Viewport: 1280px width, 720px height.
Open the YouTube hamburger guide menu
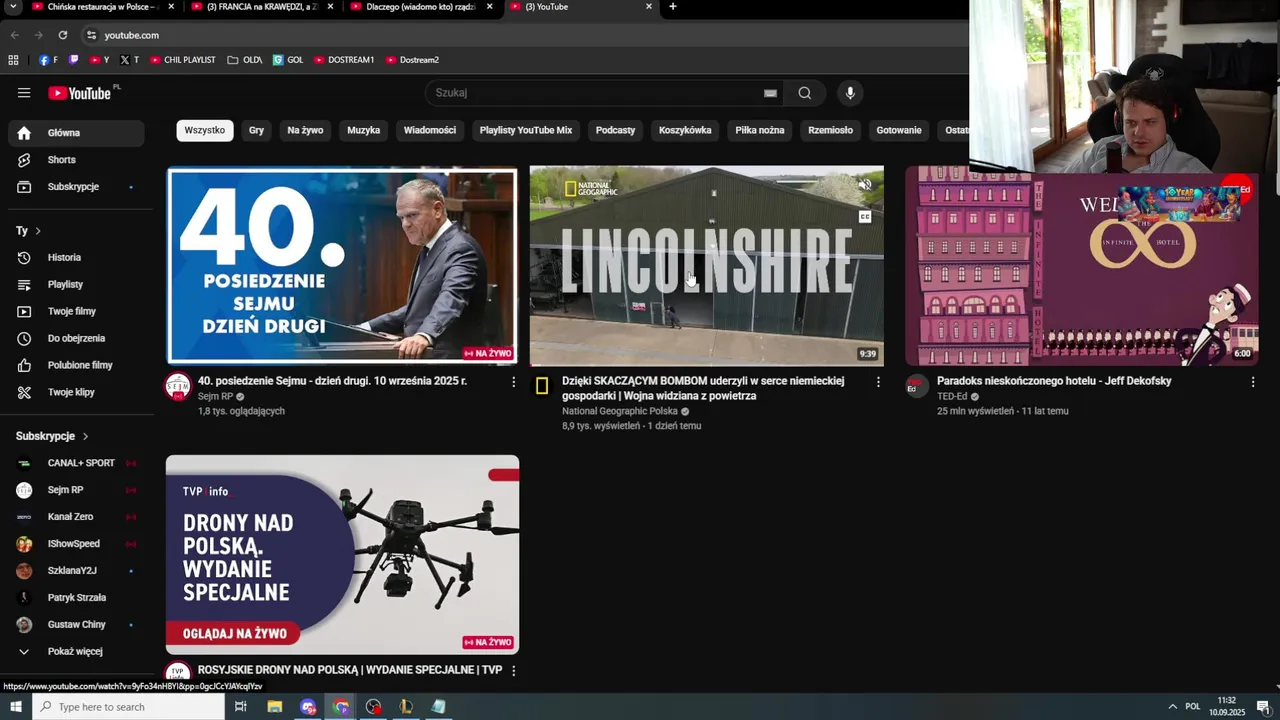[x=24, y=93]
